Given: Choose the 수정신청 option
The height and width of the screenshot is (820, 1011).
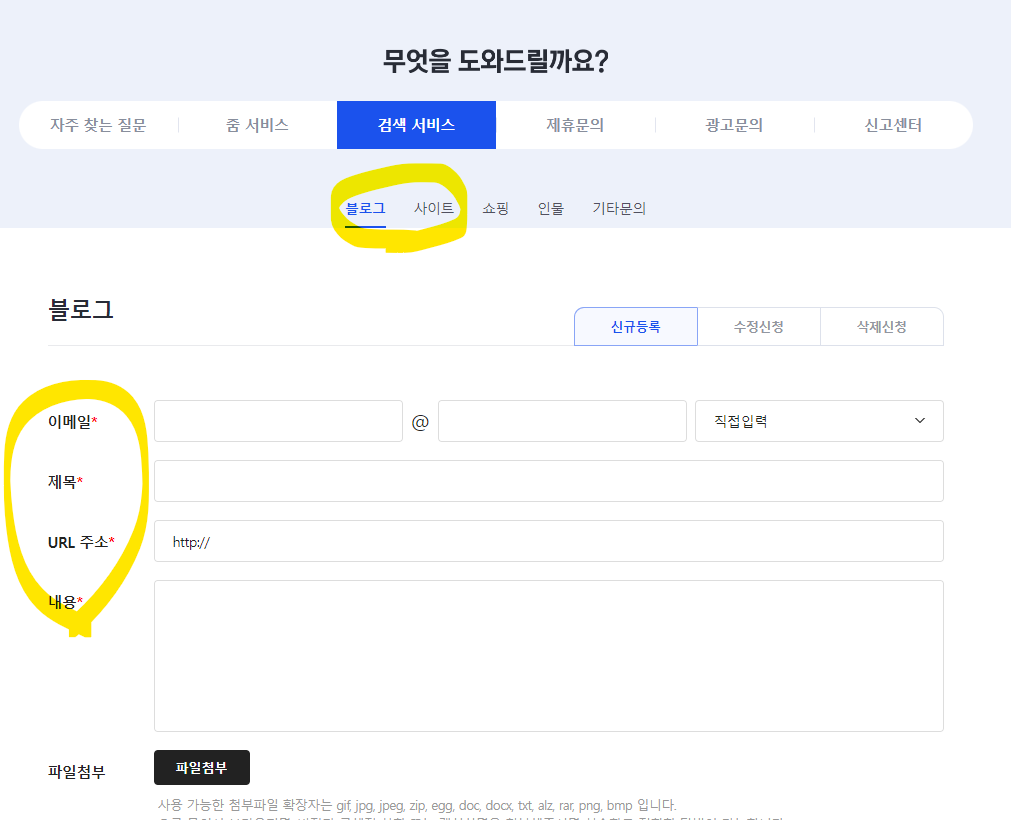Looking at the screenshot, I should click(x=758, y=326).
